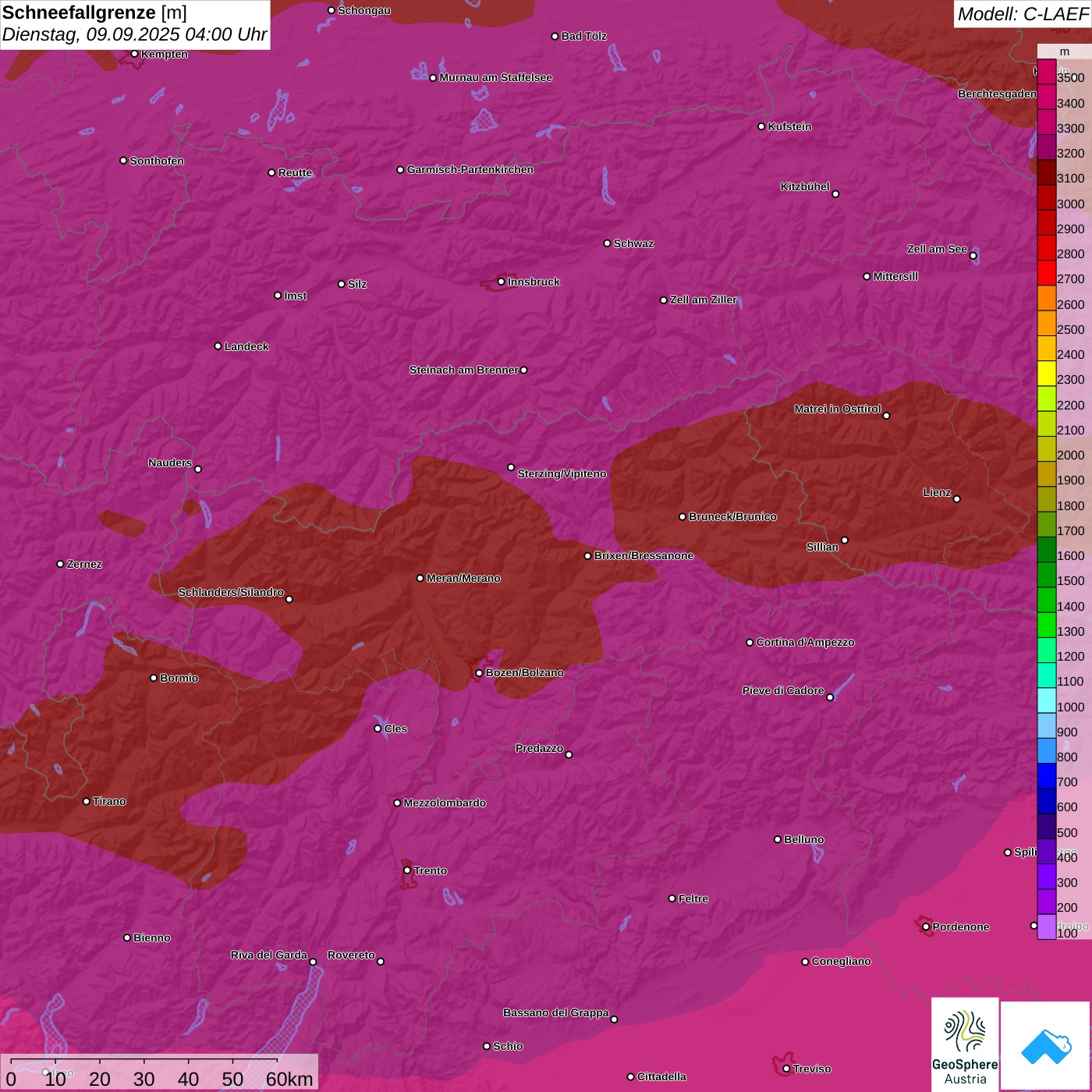Screen dimensions: 1092x1092
Task: Click the 100 m violet legend swatch
Action: (1046, 927)
